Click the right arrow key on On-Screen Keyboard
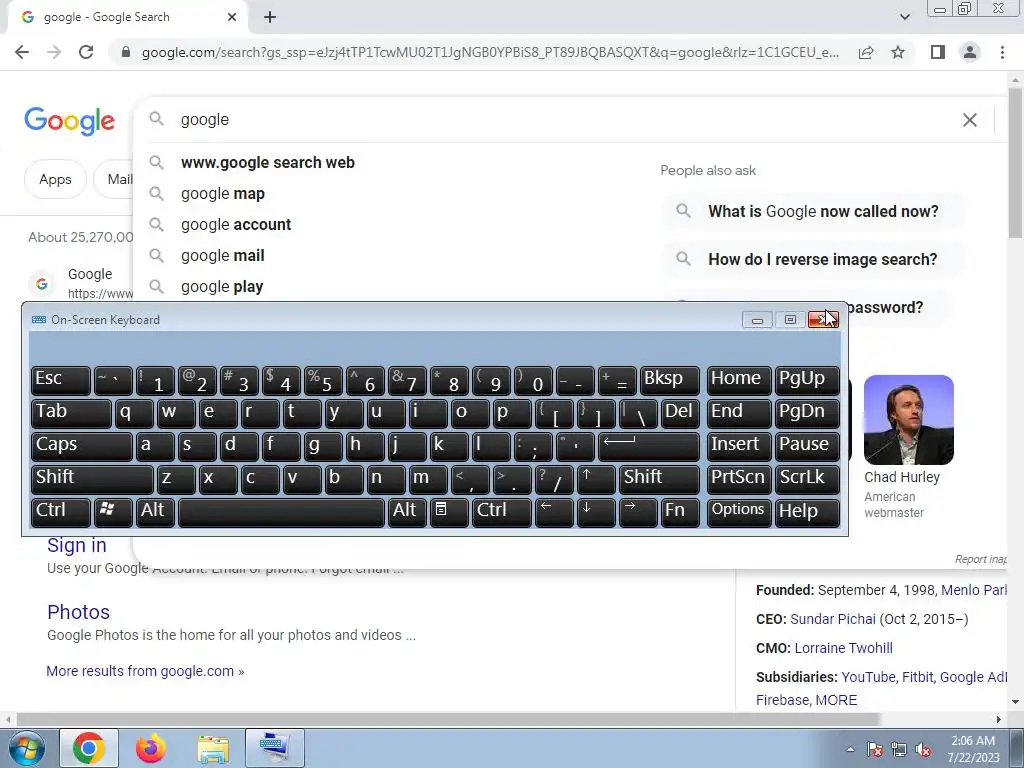Viewport: 1024px width, 768px height. [x=637, y=512]
